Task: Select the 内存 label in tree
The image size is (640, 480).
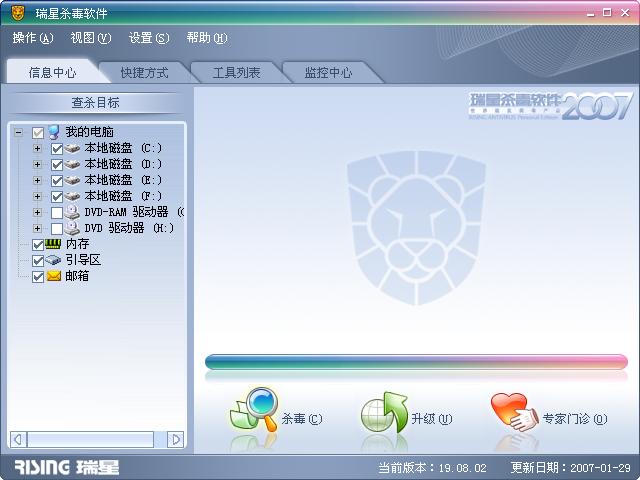Action: [x=77, y=244]
